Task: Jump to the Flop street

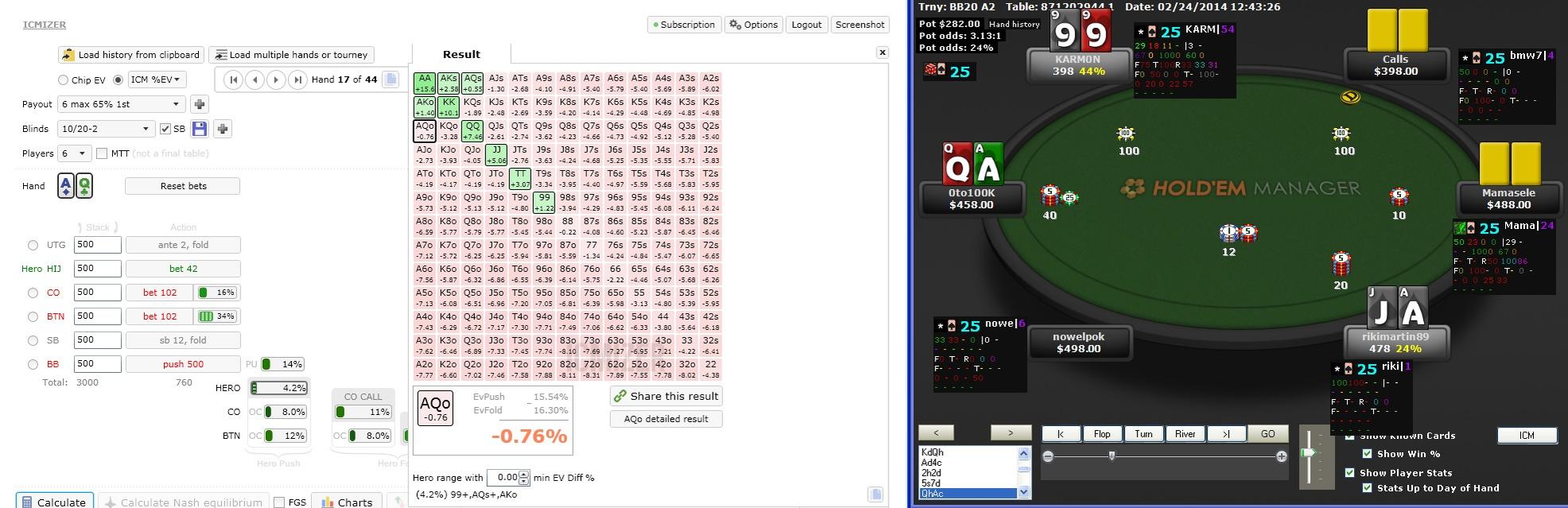Action: [x=1102, y=433]
